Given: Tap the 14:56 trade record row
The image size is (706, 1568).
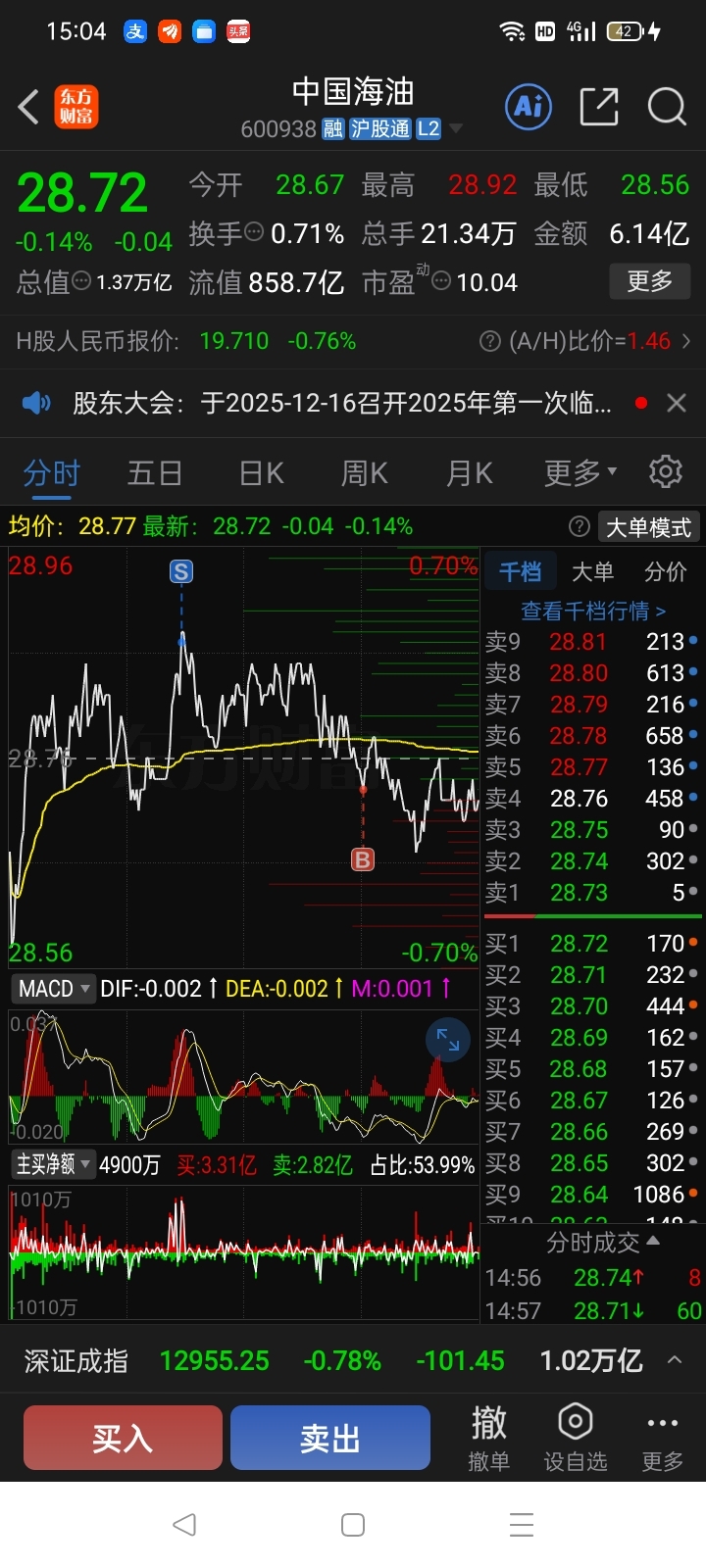Looking at the screenshot, I should tap(592, 1278).
